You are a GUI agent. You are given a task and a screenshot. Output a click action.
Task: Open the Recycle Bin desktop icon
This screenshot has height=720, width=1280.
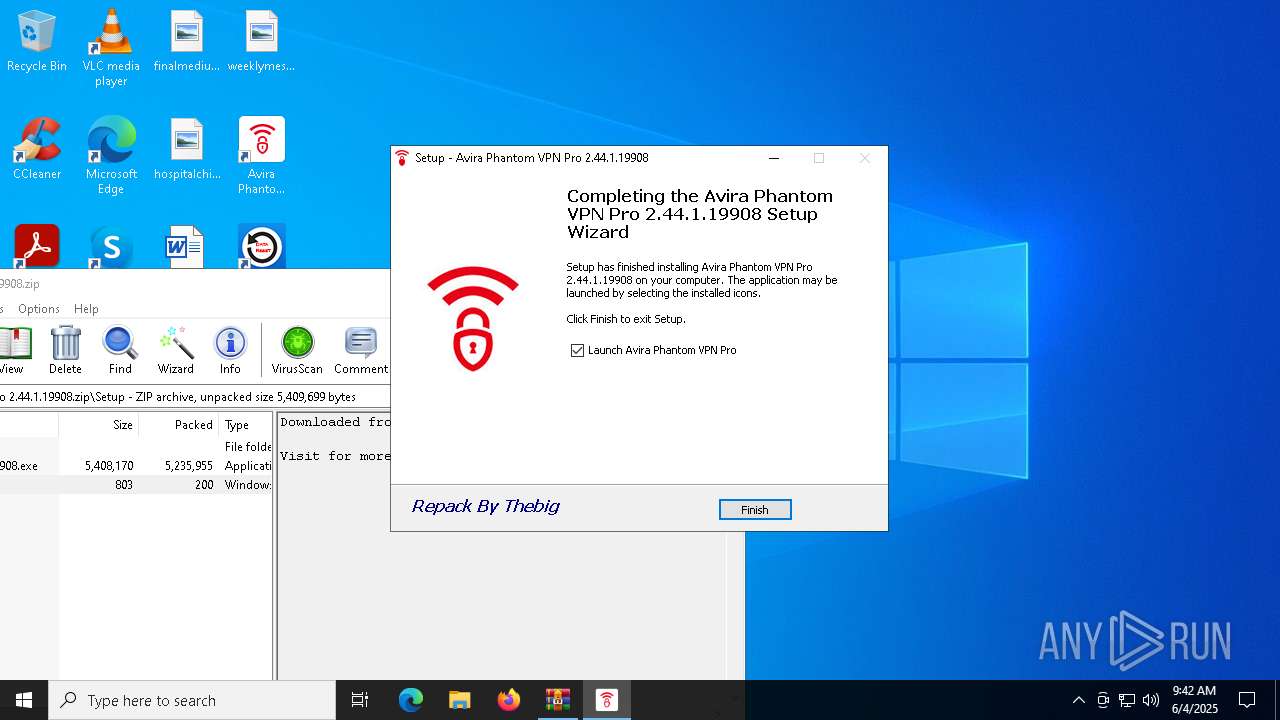[37, 41]
